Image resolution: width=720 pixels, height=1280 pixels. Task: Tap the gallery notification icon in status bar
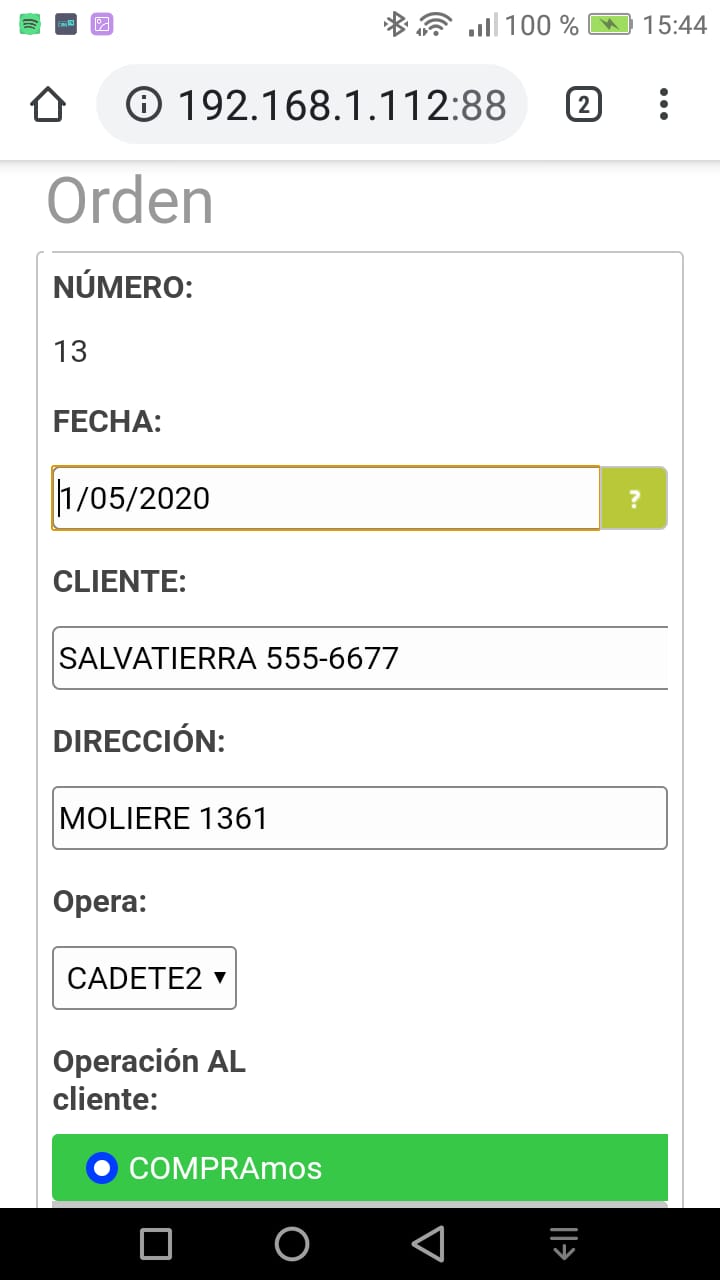[x=102, y=25]
